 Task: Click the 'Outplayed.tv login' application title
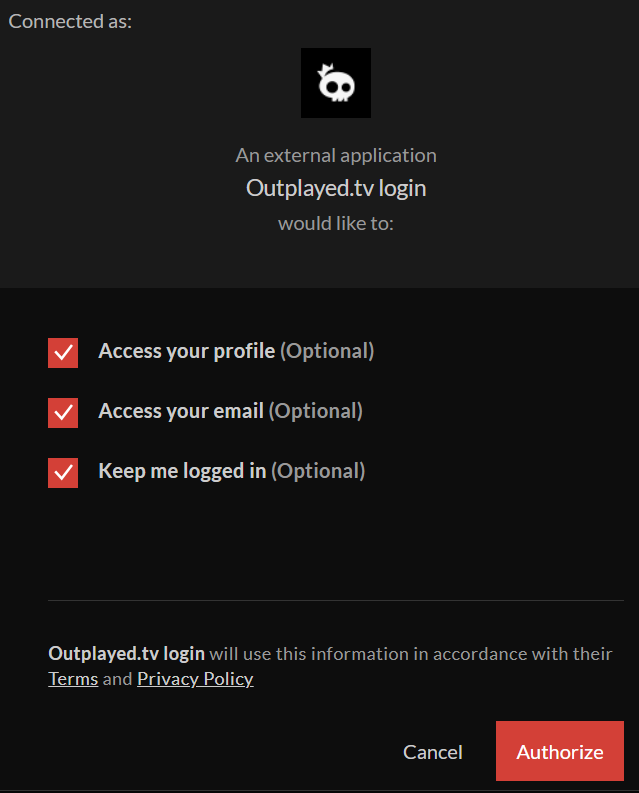click(x=336, y=188)
